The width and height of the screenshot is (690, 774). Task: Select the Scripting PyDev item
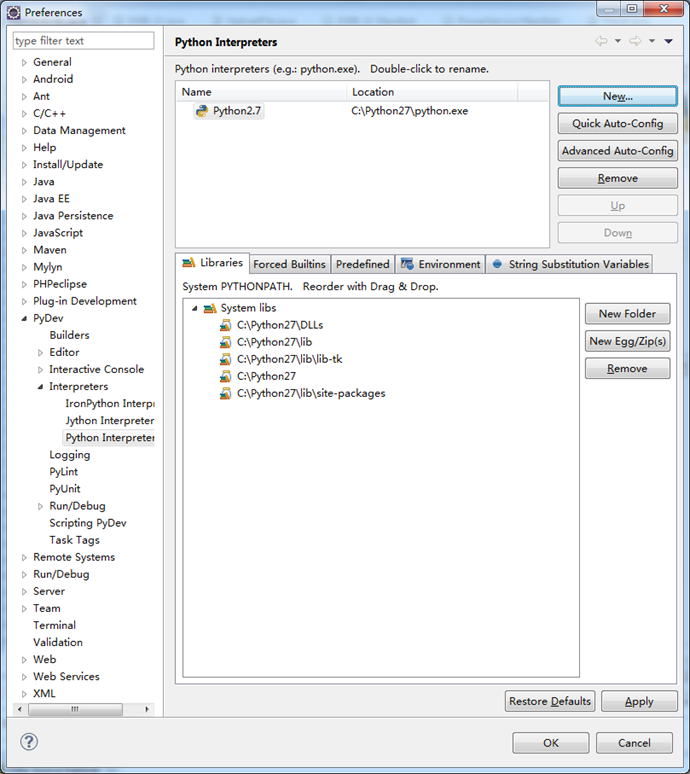(88, 523)
